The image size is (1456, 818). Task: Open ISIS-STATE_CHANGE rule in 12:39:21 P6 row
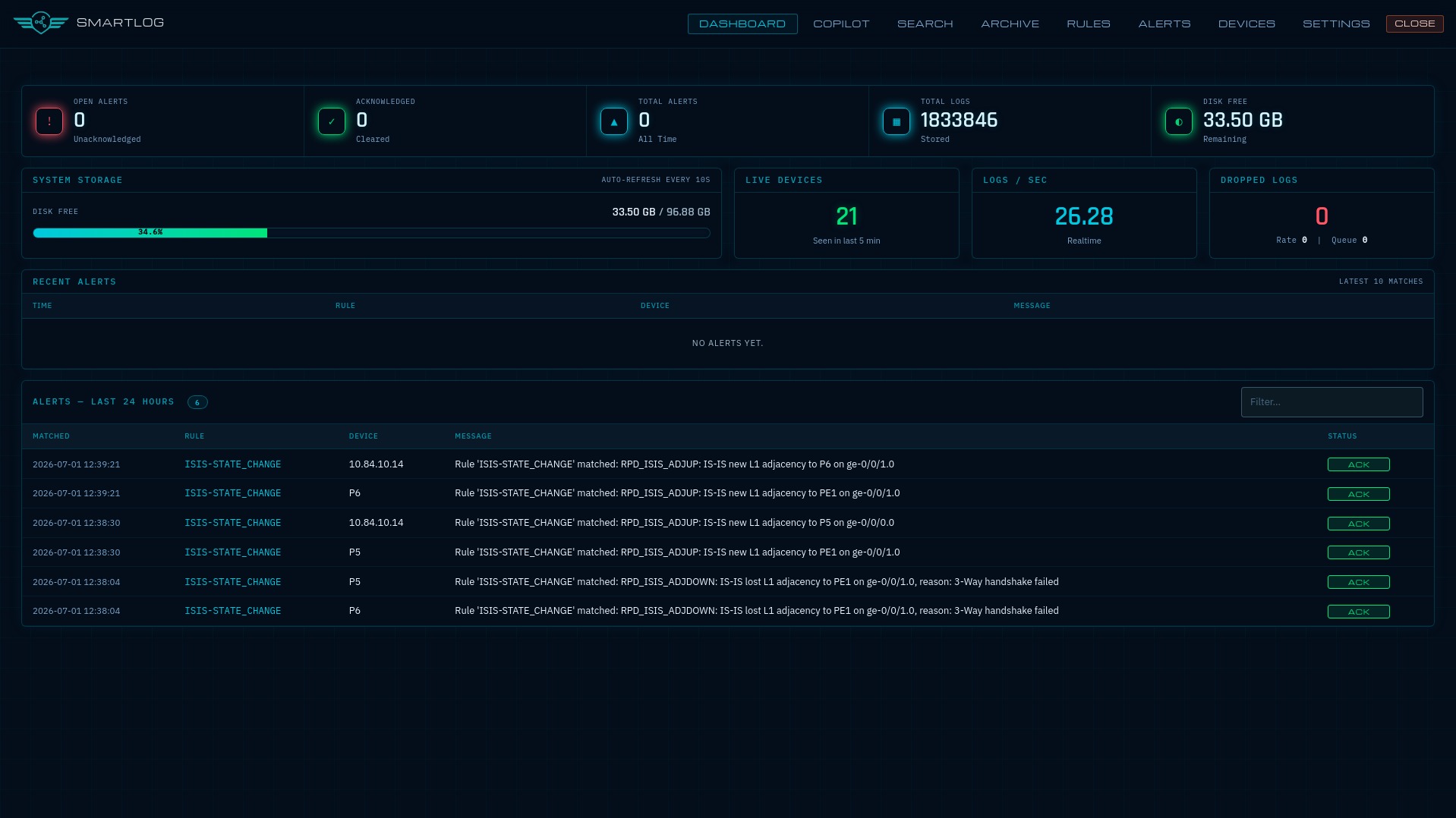point(232,493)
